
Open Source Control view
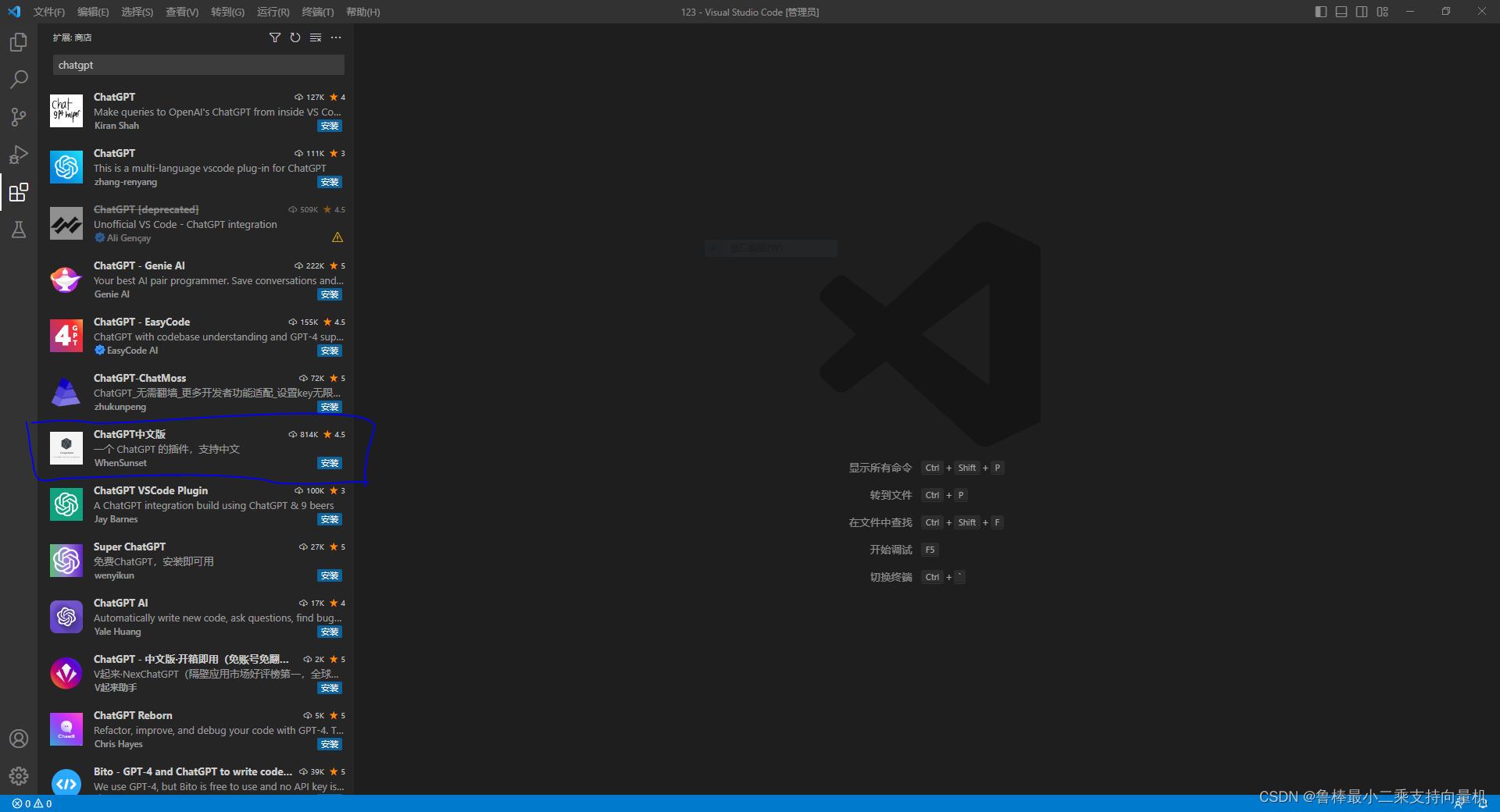coord(19,117)
